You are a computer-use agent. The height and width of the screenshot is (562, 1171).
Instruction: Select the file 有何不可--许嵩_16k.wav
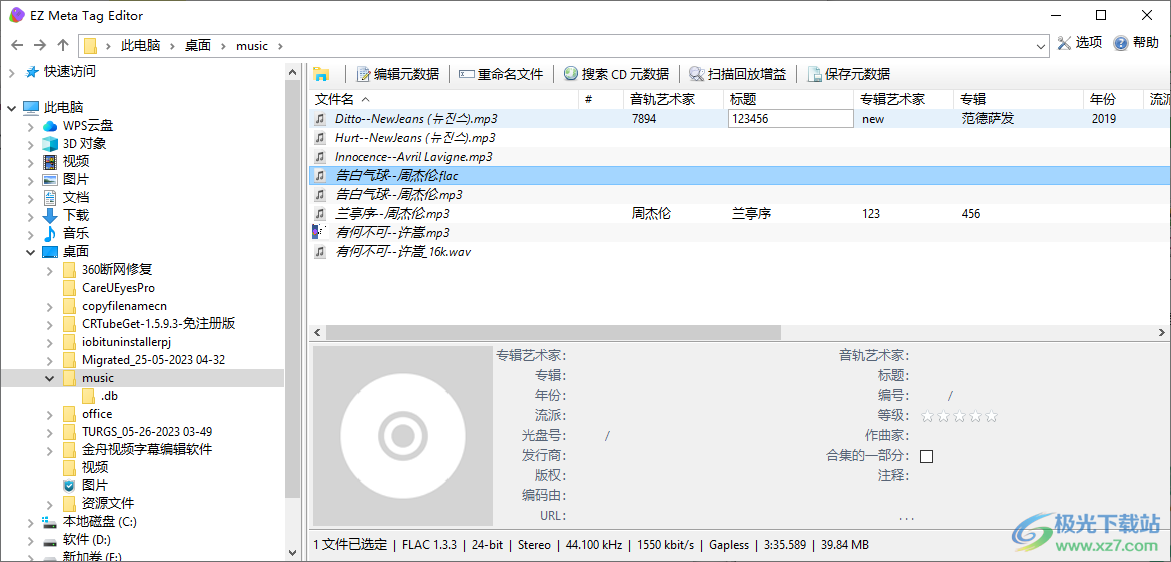coord(403,252)
